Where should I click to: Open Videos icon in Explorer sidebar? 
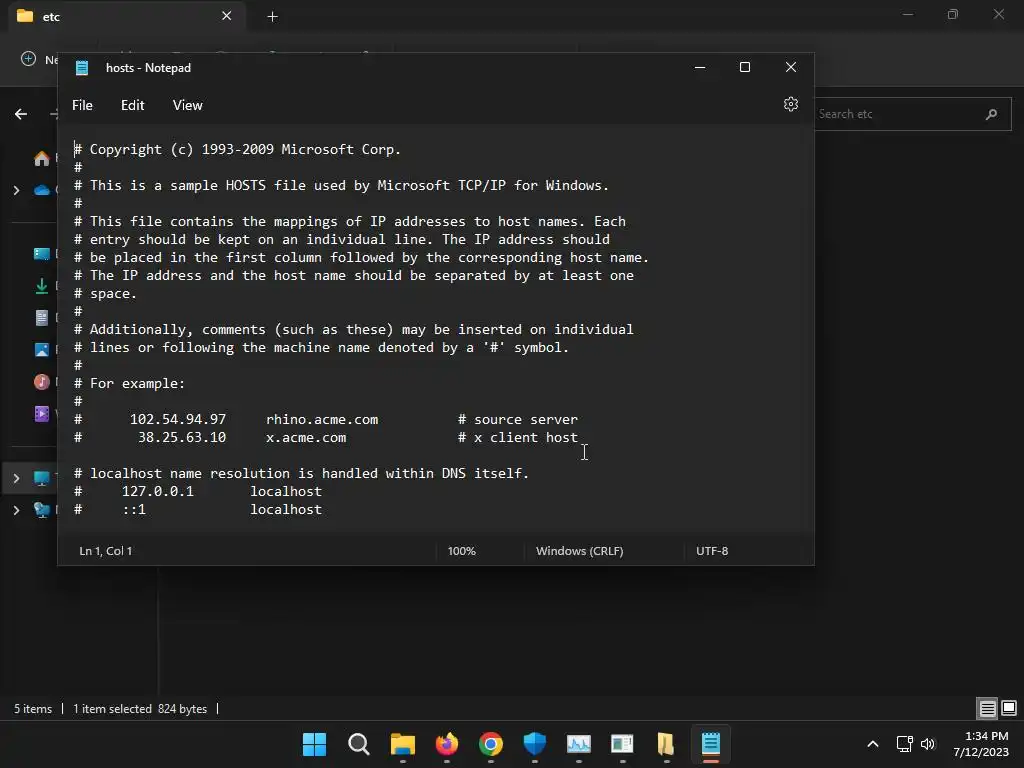click(42, 413)
